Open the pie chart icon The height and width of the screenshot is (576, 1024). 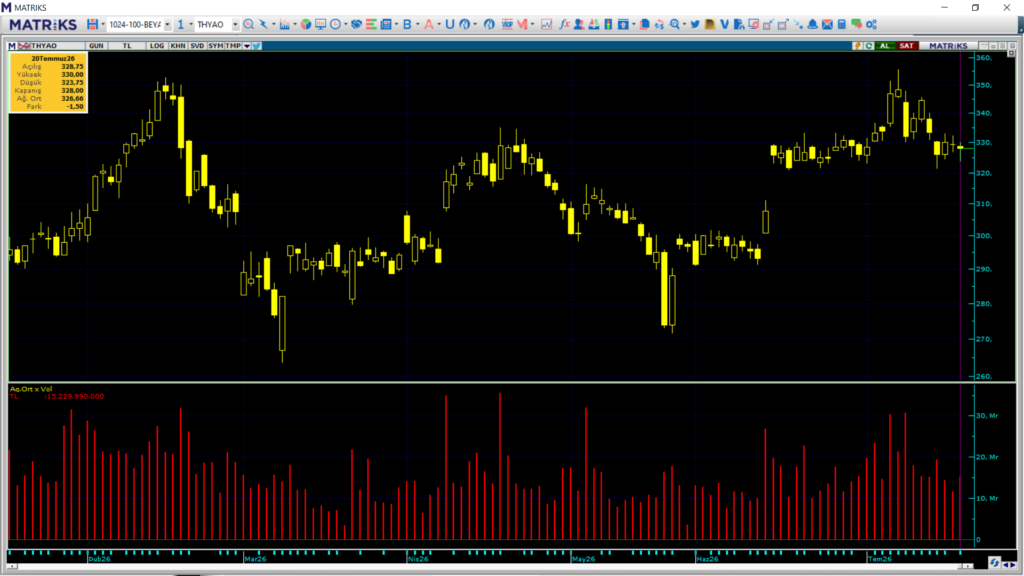[306, 24]
